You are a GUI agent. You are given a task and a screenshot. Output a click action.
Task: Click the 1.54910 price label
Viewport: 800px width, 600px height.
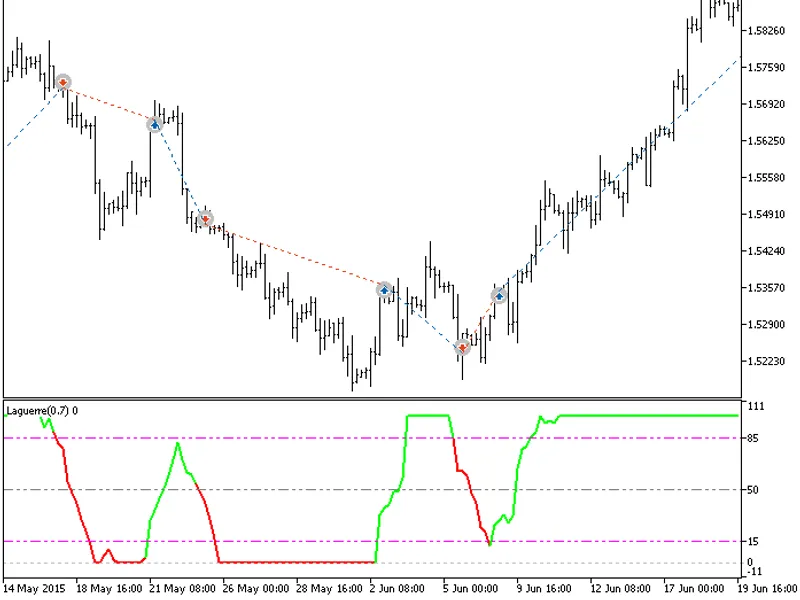tap(766, 214)
